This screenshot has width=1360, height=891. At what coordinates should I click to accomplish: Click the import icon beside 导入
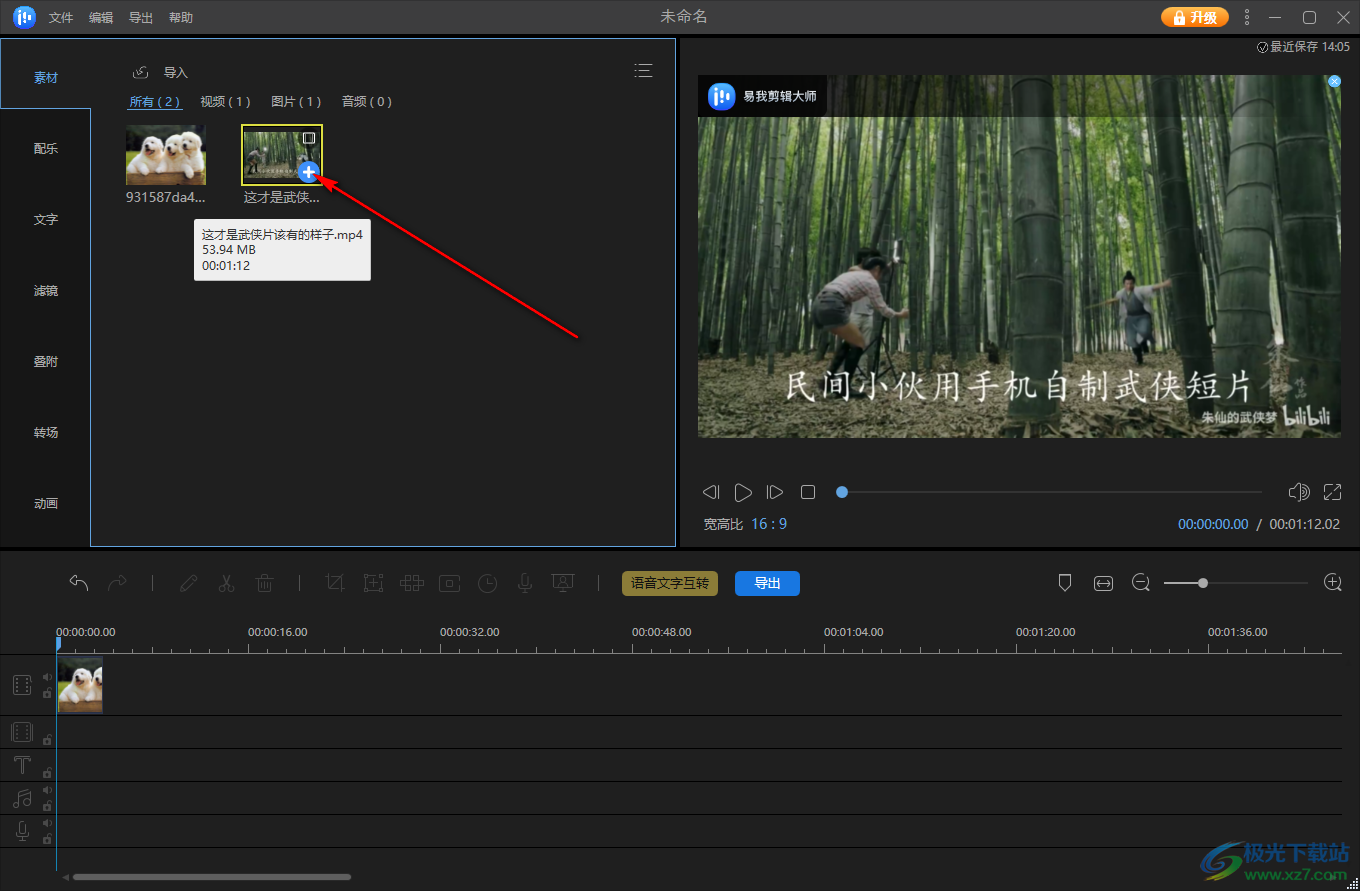[141, 72]
